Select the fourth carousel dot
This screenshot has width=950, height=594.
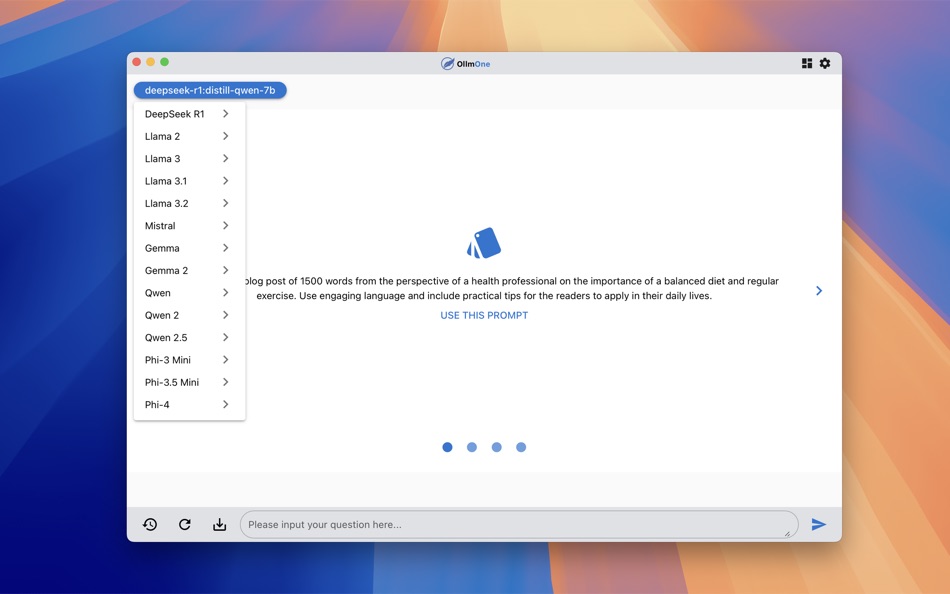(521, 447)
